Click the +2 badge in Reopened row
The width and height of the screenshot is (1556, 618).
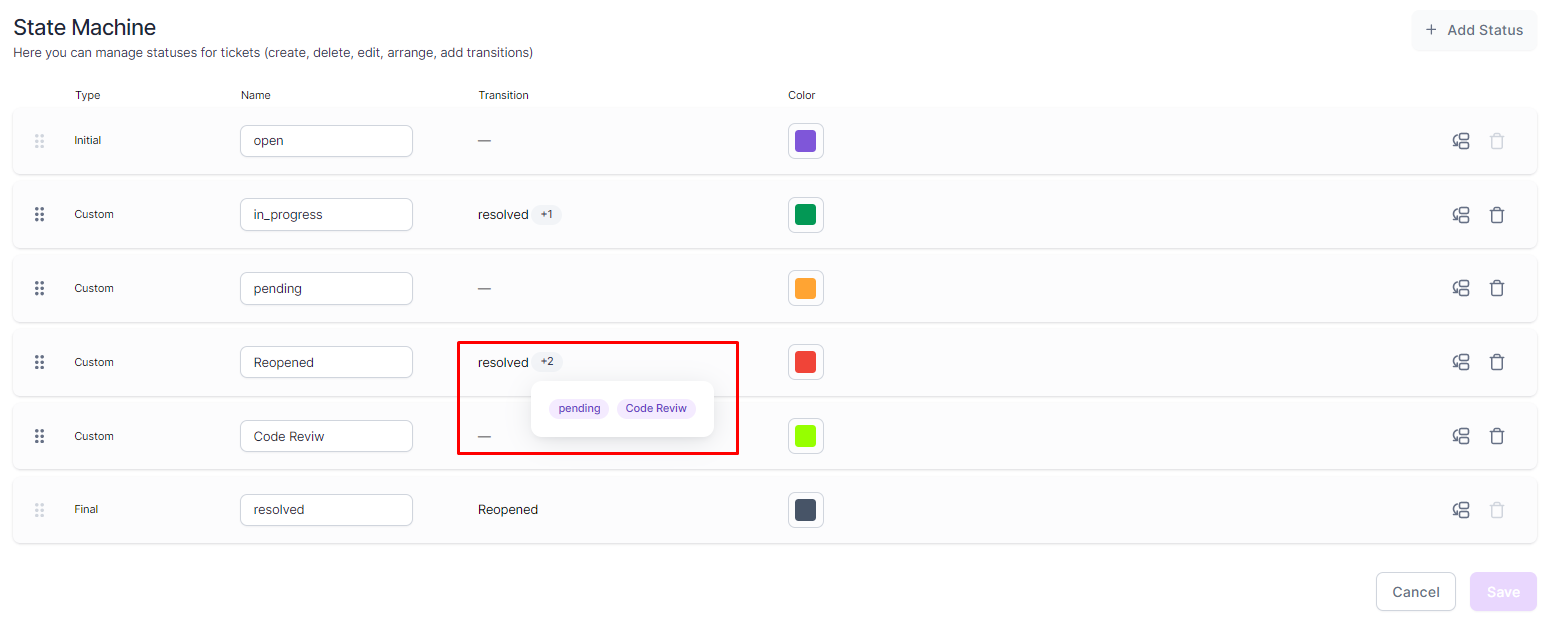547,362
